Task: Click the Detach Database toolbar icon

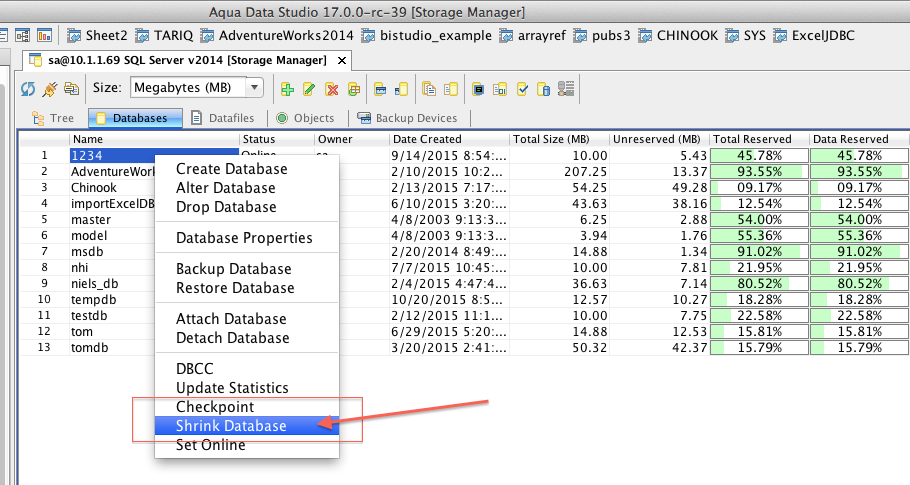Action: [x=451, y=89]
